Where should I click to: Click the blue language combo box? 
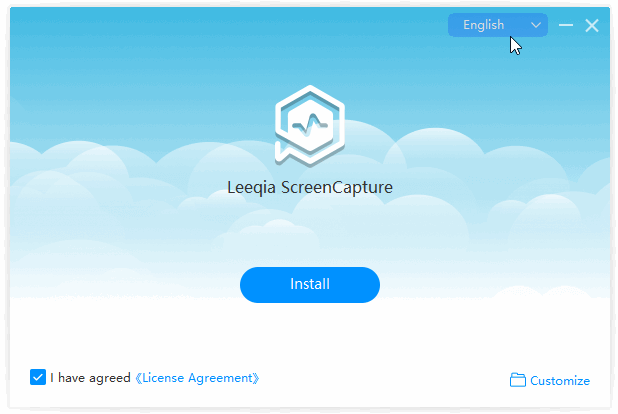pos(498,25)
